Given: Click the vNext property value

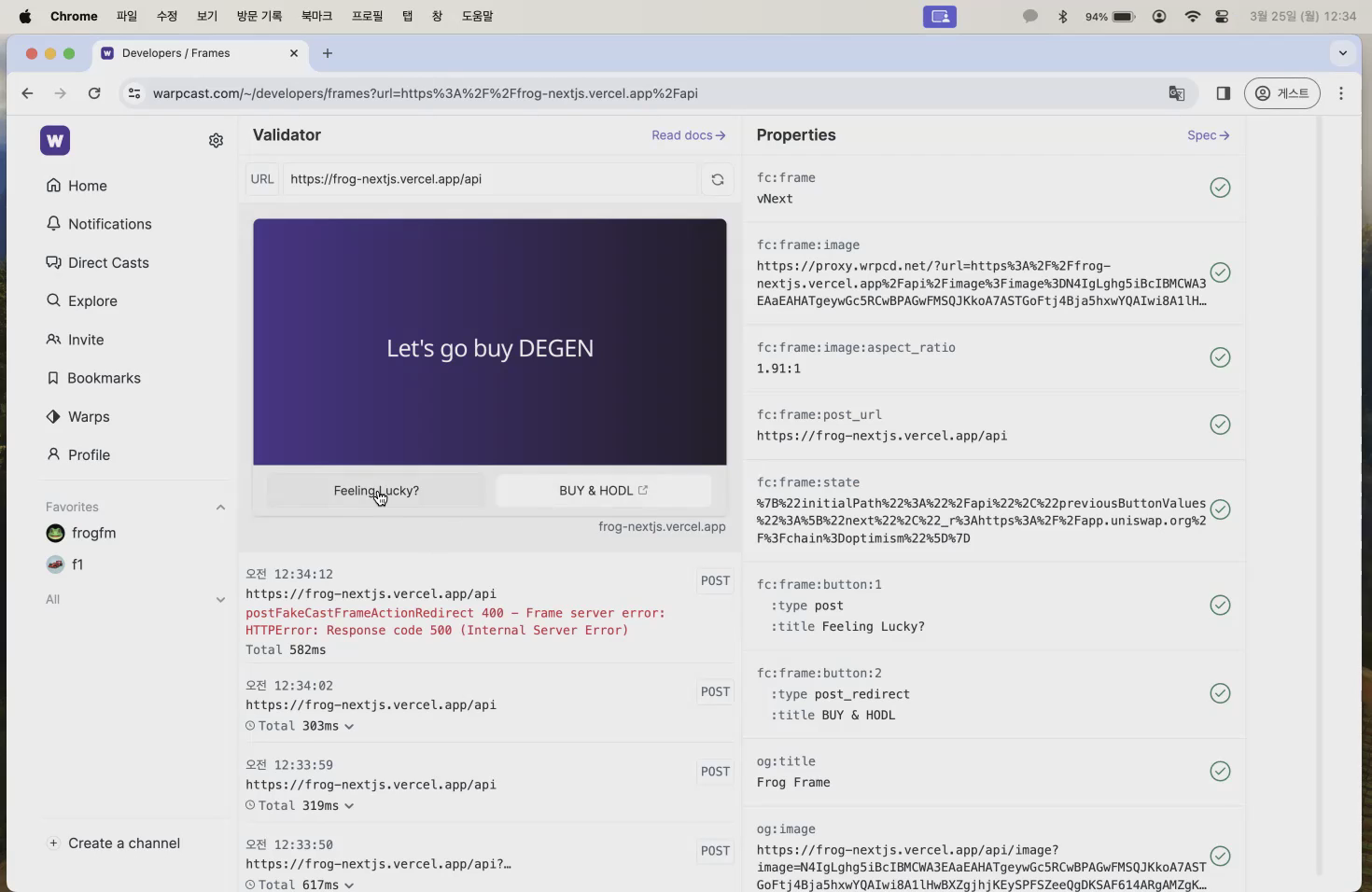Looking at the screenshot, I should (775, 199).
